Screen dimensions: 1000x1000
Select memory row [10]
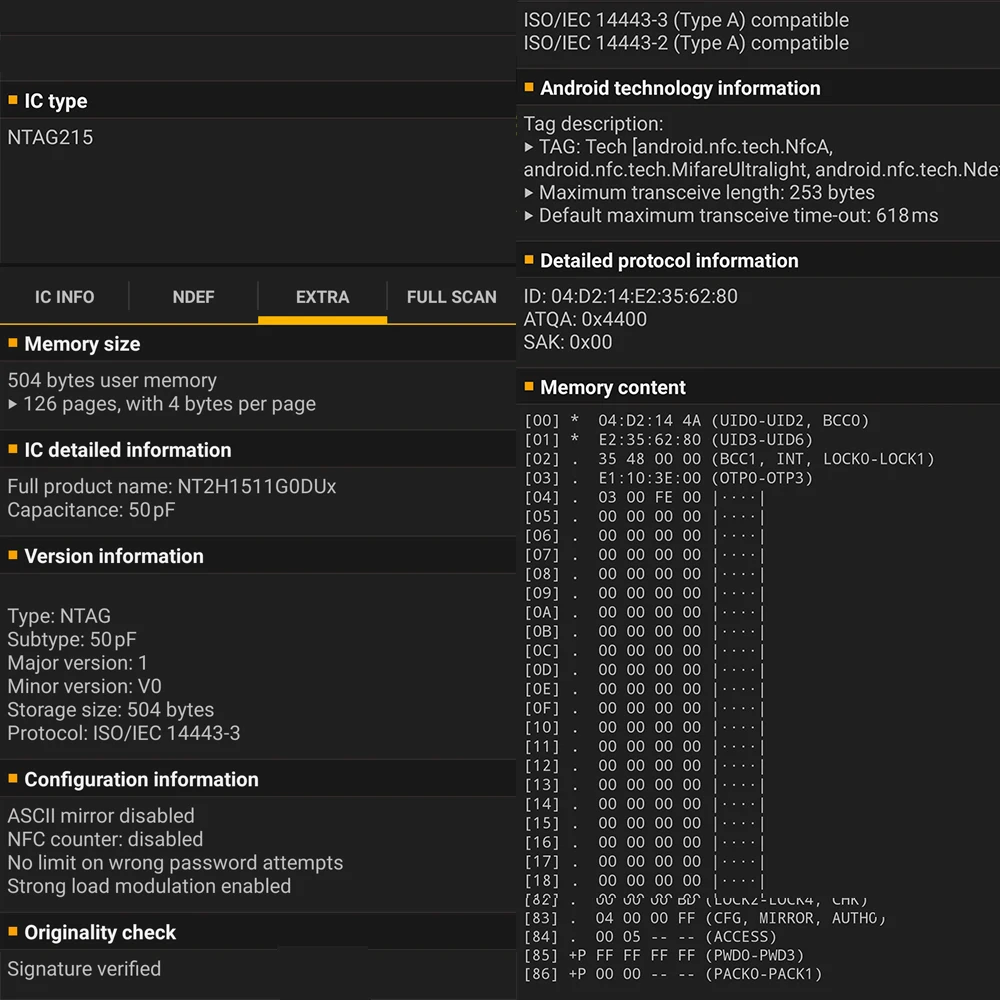pyautogui.click(x=643, y=727)
